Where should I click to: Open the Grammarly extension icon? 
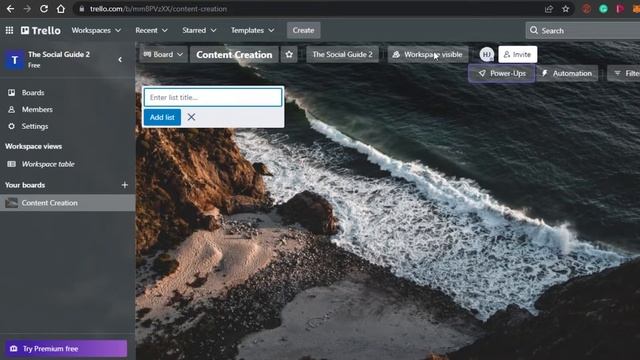click(x=603, y=9)
